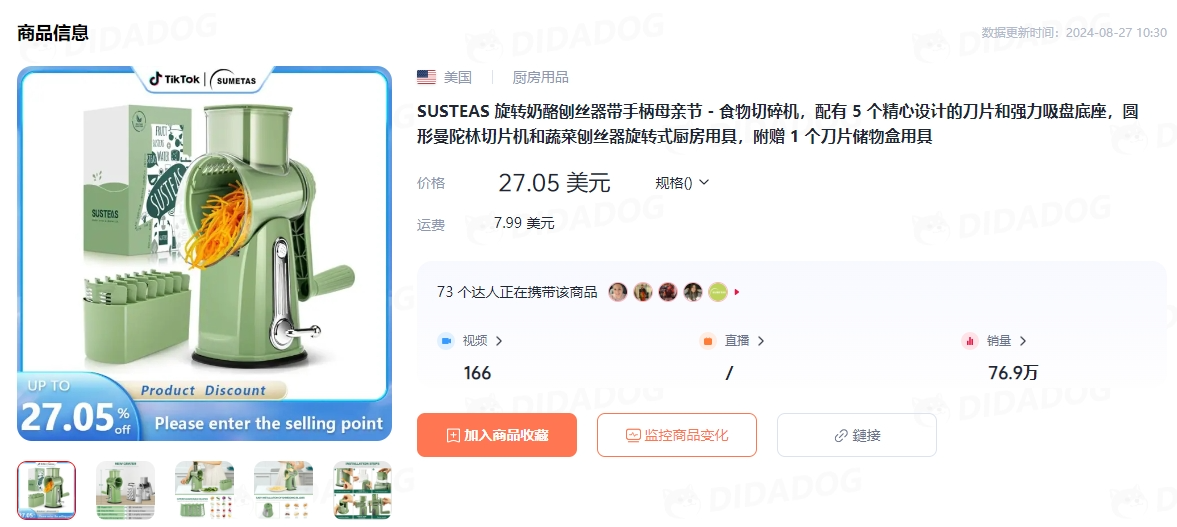Viewport: 1177px width, 527px height.
Task: Open the 视频 details chevron
Action: [x=499, y=341]
